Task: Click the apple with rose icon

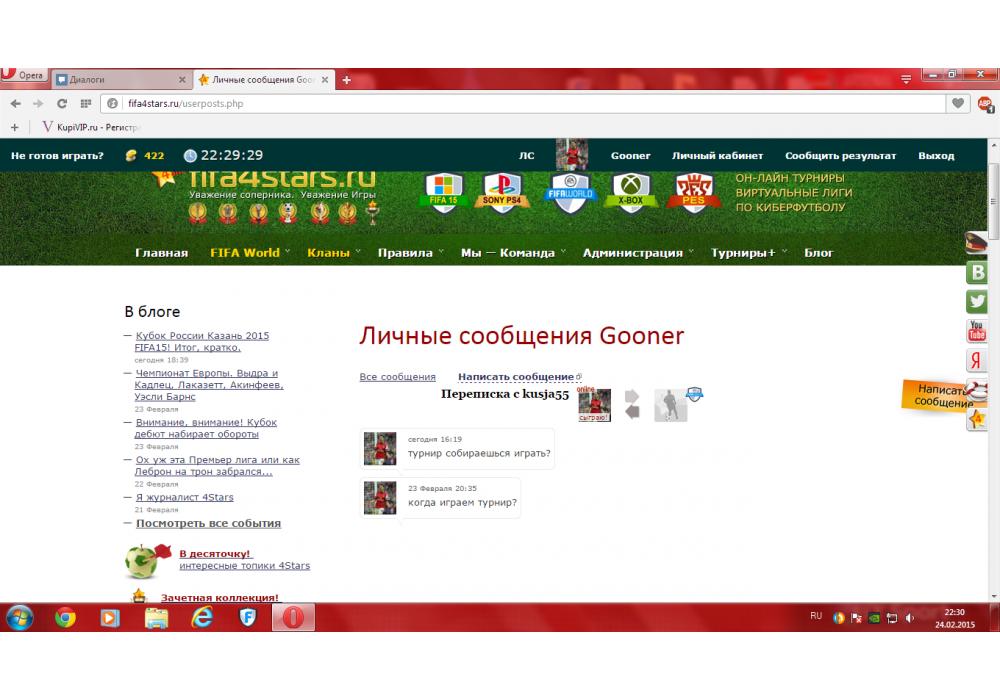Action: [147, 560]
